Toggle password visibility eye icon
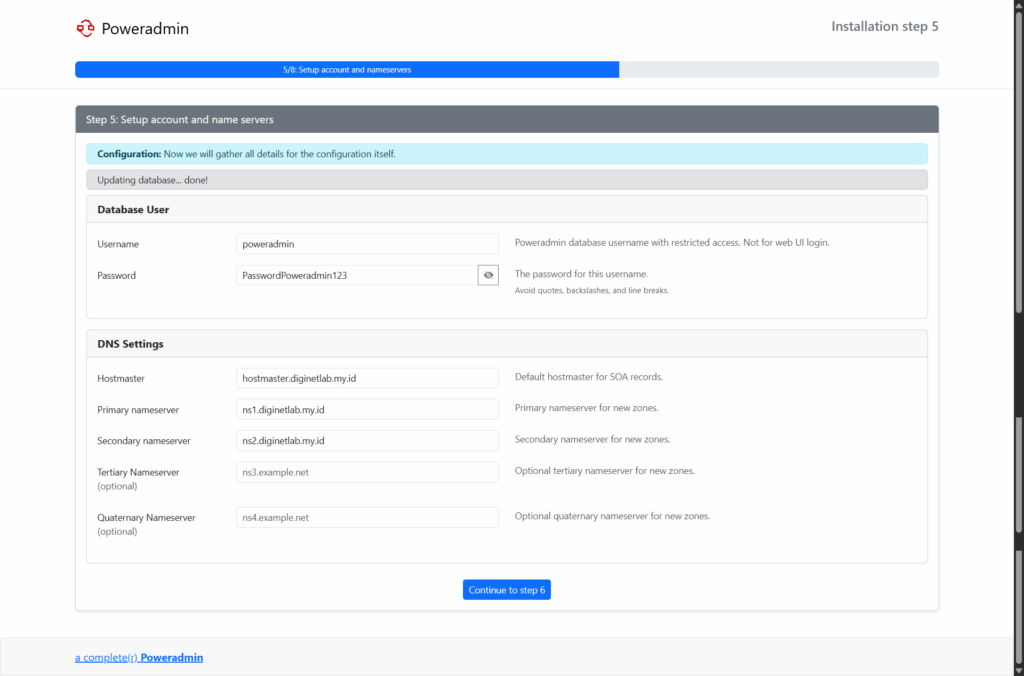The height and width of the screenshot is (676, 1024). 488,275
